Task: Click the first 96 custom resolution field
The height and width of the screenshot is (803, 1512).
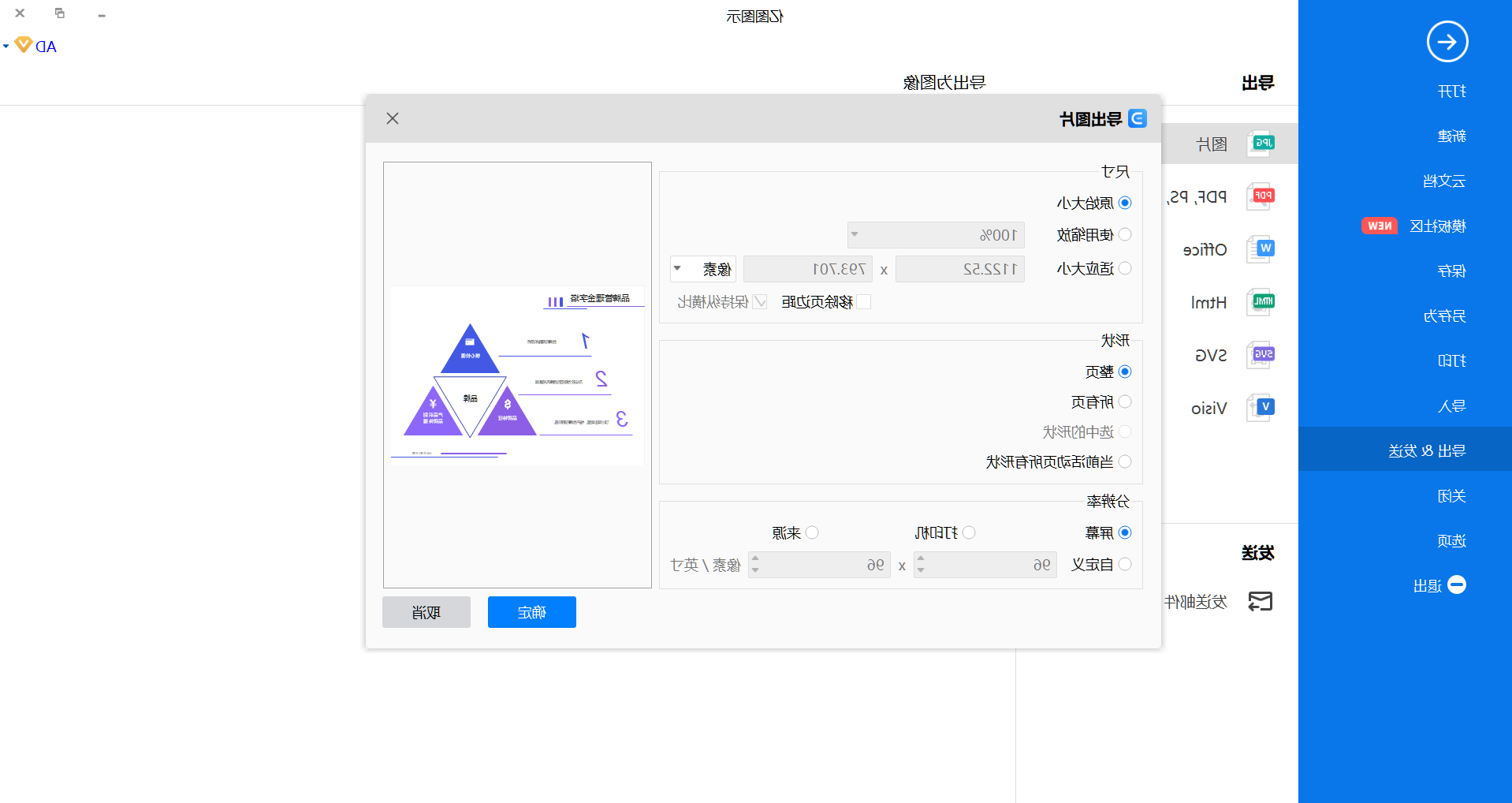Action: click(984, 565)
